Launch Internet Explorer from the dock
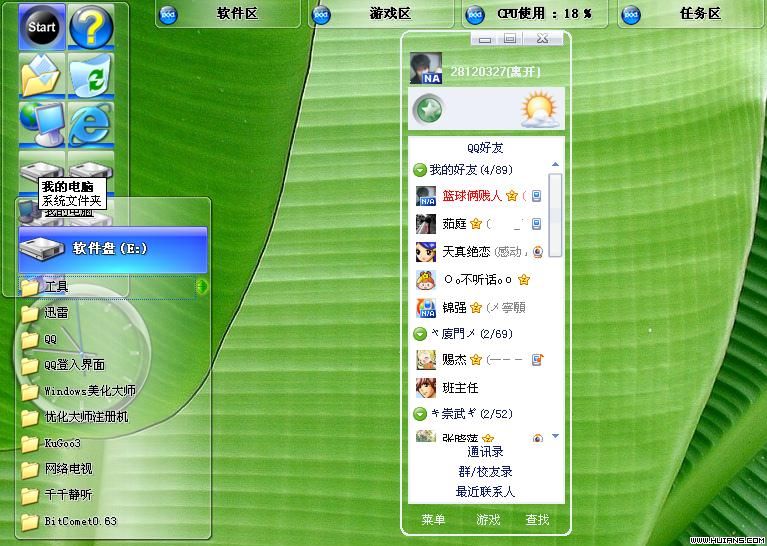 (91, 124)
